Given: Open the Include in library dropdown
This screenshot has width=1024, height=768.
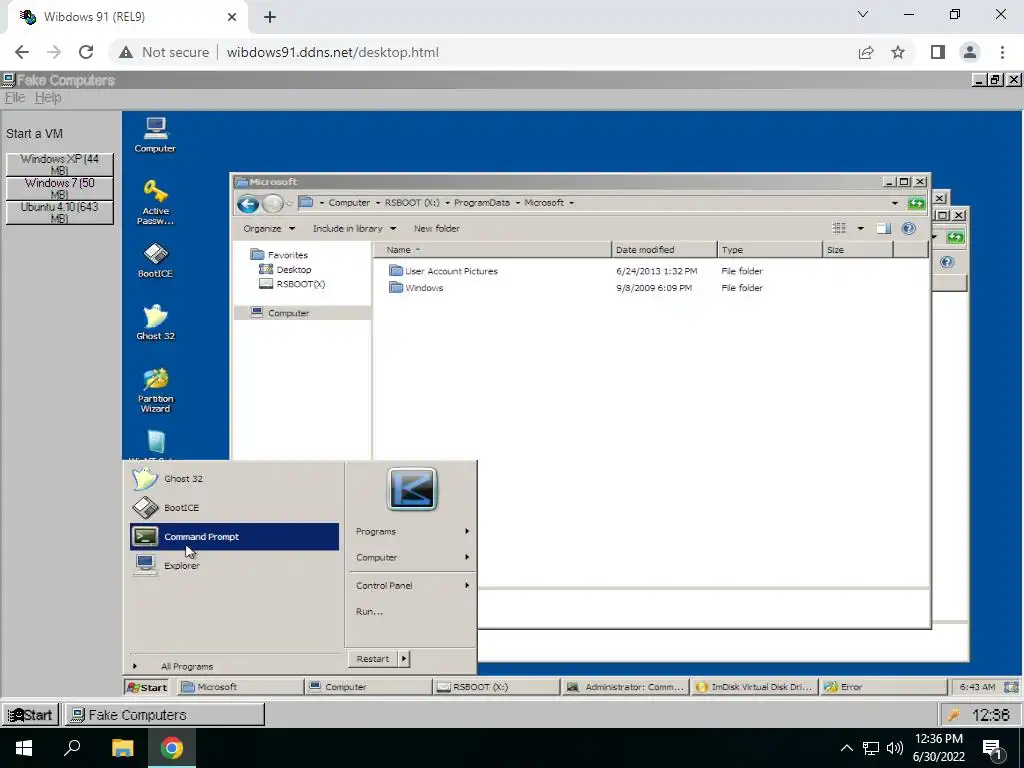Looking at the screenshot, I should click(x=354, y=229).
